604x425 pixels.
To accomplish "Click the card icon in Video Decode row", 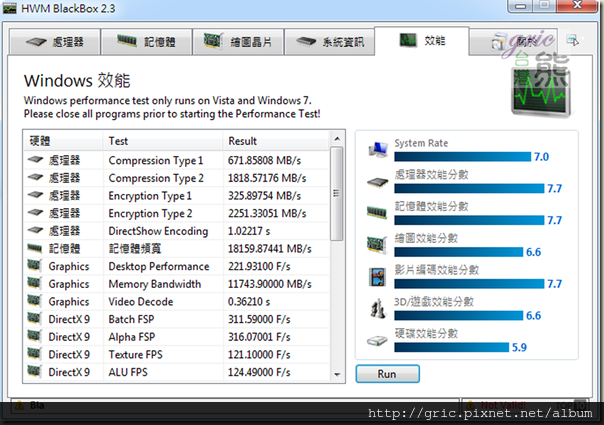I will 35,301.
